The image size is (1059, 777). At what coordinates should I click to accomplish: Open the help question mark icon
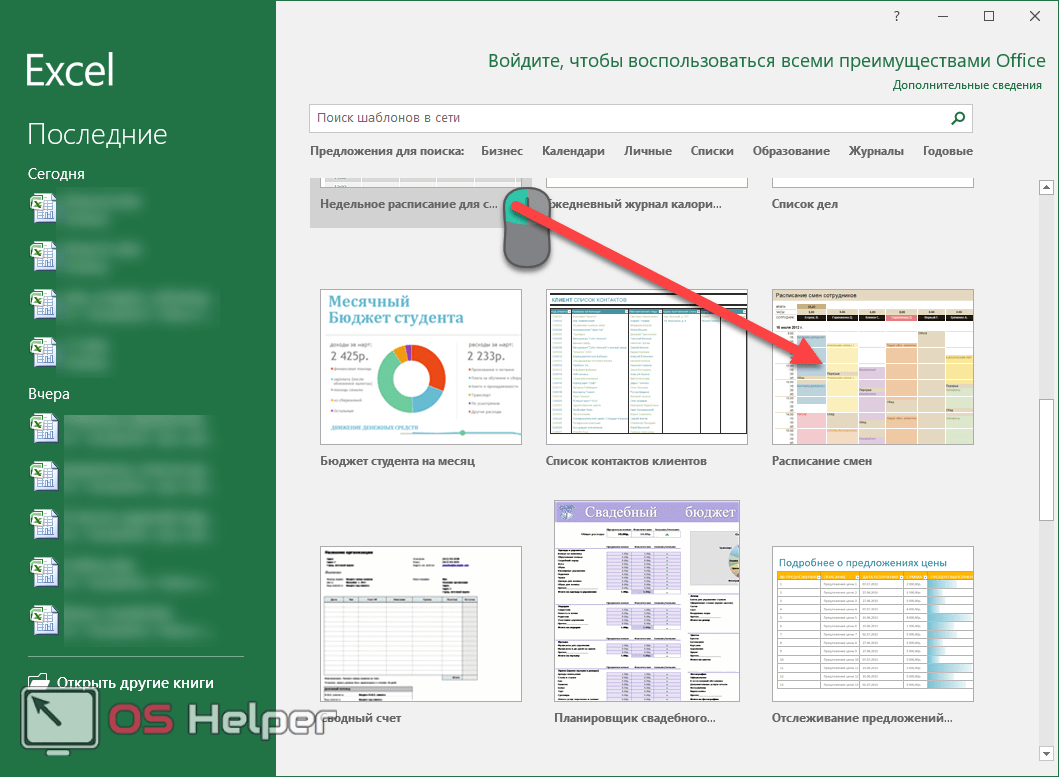tap(896, 16)
